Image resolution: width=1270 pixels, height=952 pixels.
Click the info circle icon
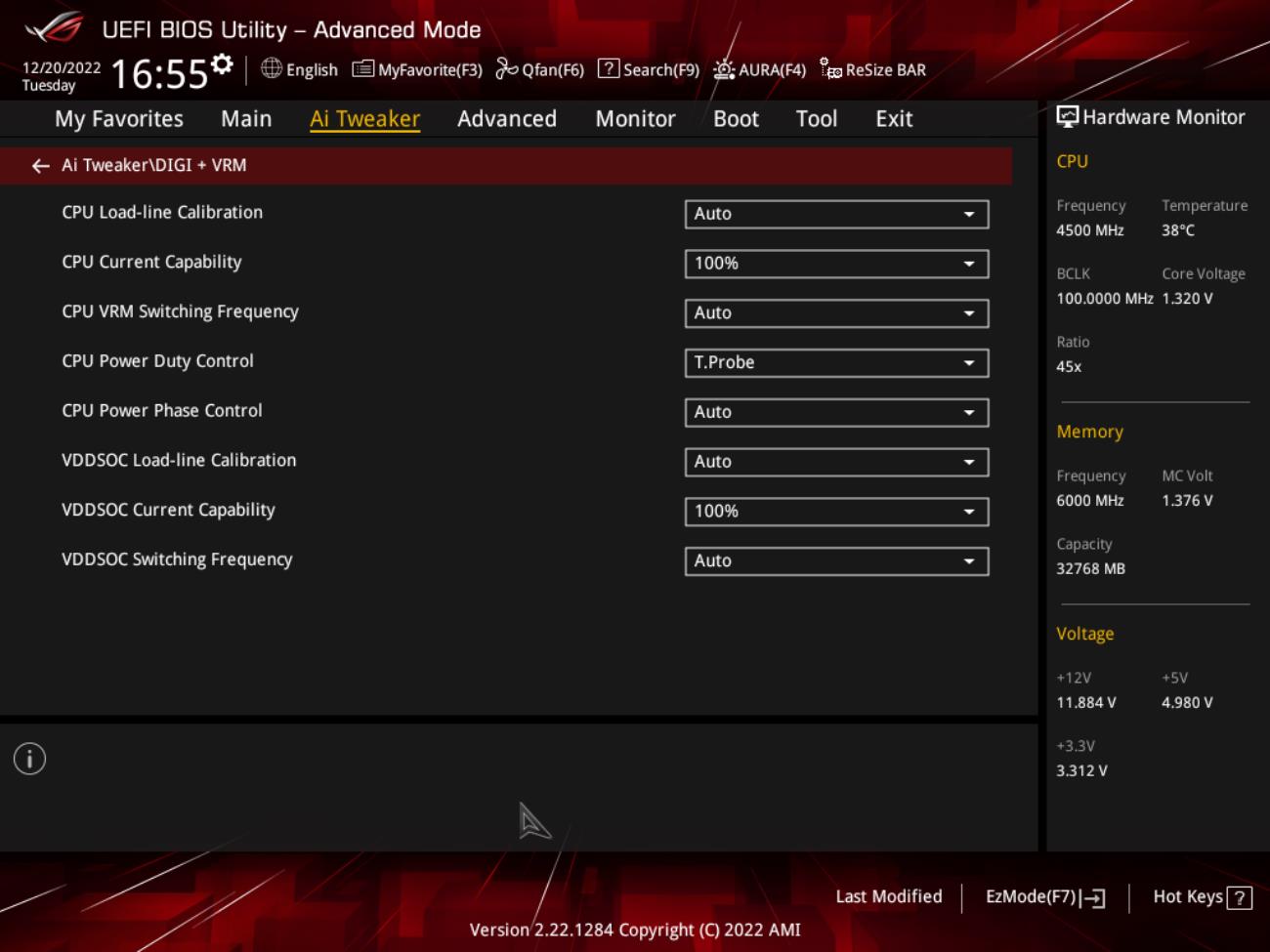[x=29, y=759]
